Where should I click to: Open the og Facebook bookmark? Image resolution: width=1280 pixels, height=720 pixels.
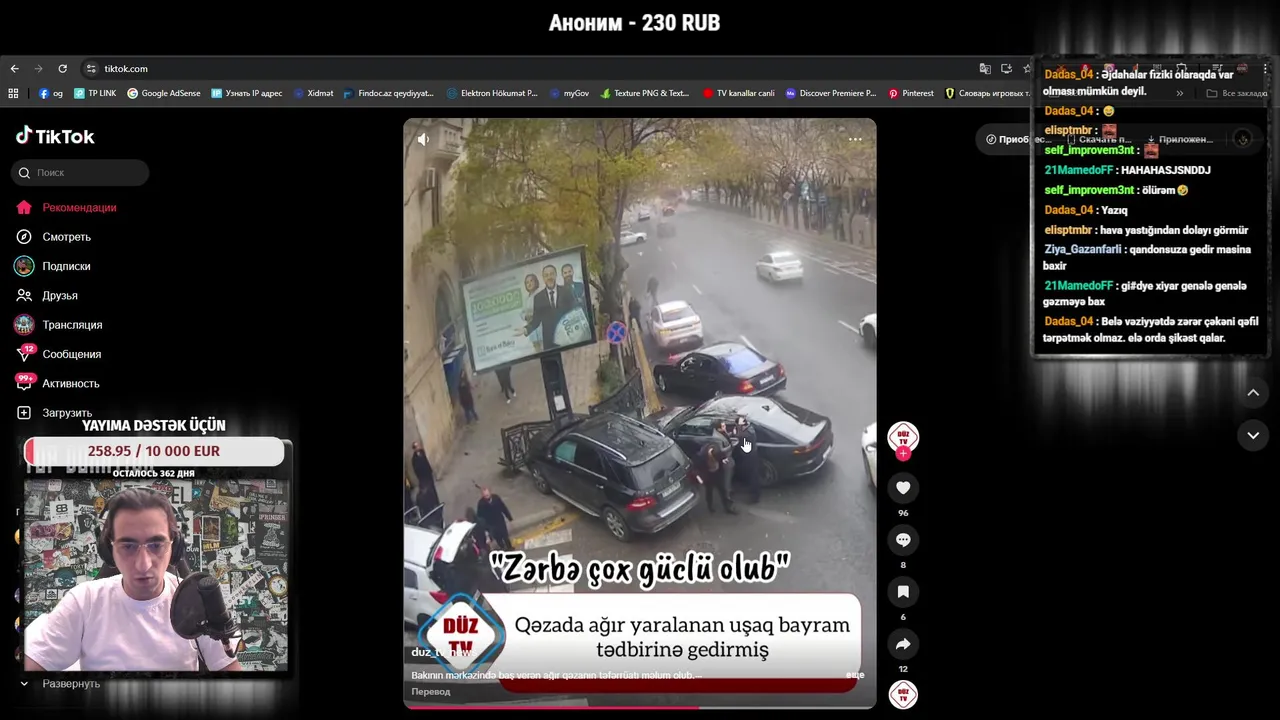coord(51,93)
